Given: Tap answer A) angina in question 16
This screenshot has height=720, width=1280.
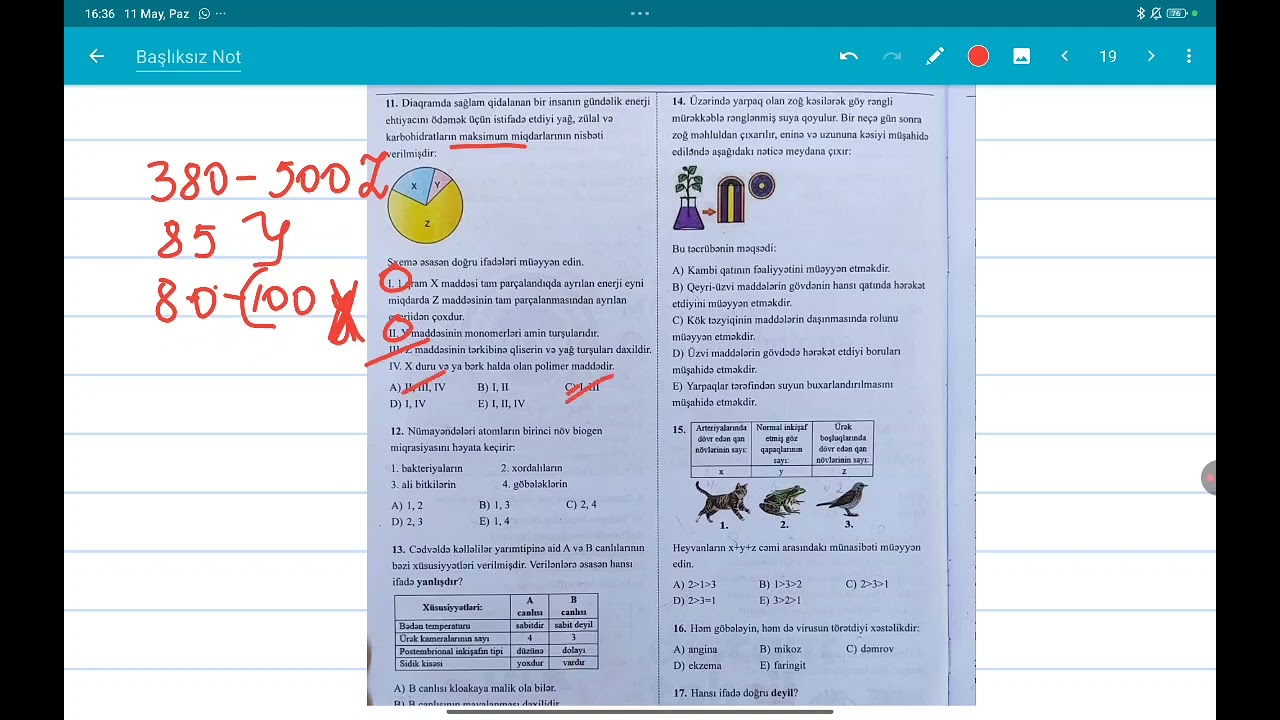Looking at the screenshot, I should (x=696, y=649).
